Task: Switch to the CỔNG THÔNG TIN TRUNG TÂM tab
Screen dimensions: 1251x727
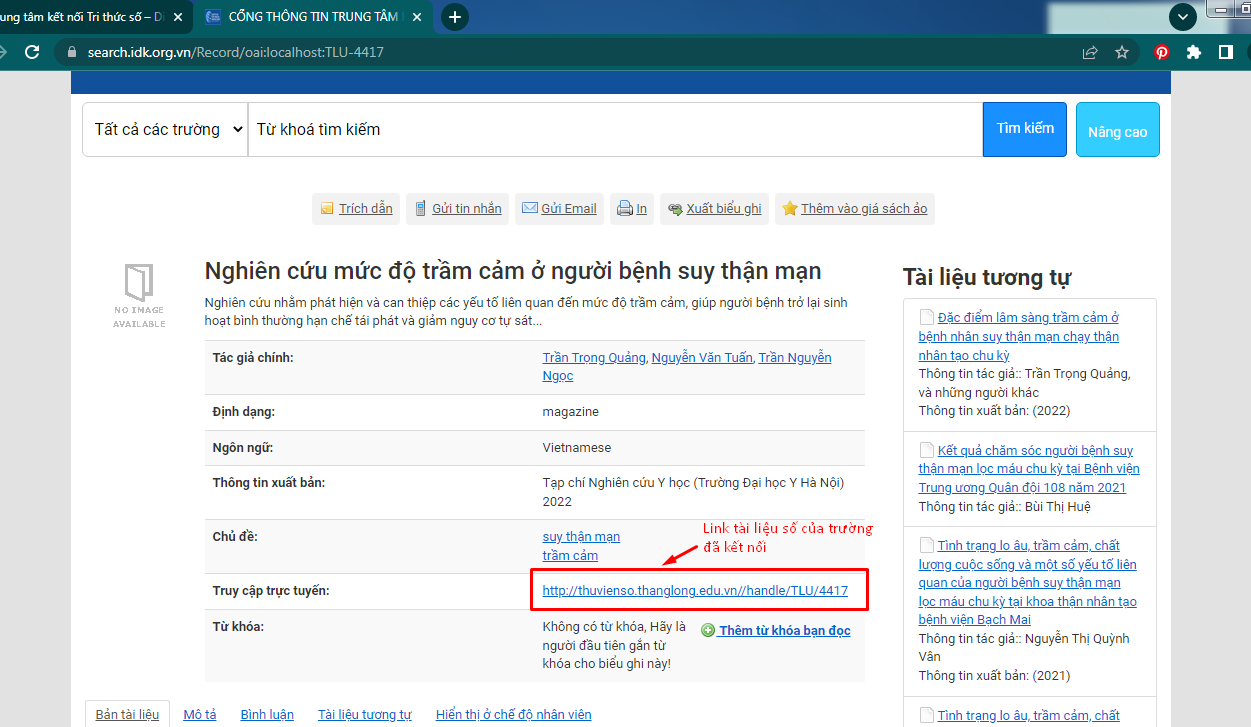Action: tap(314, 17)
